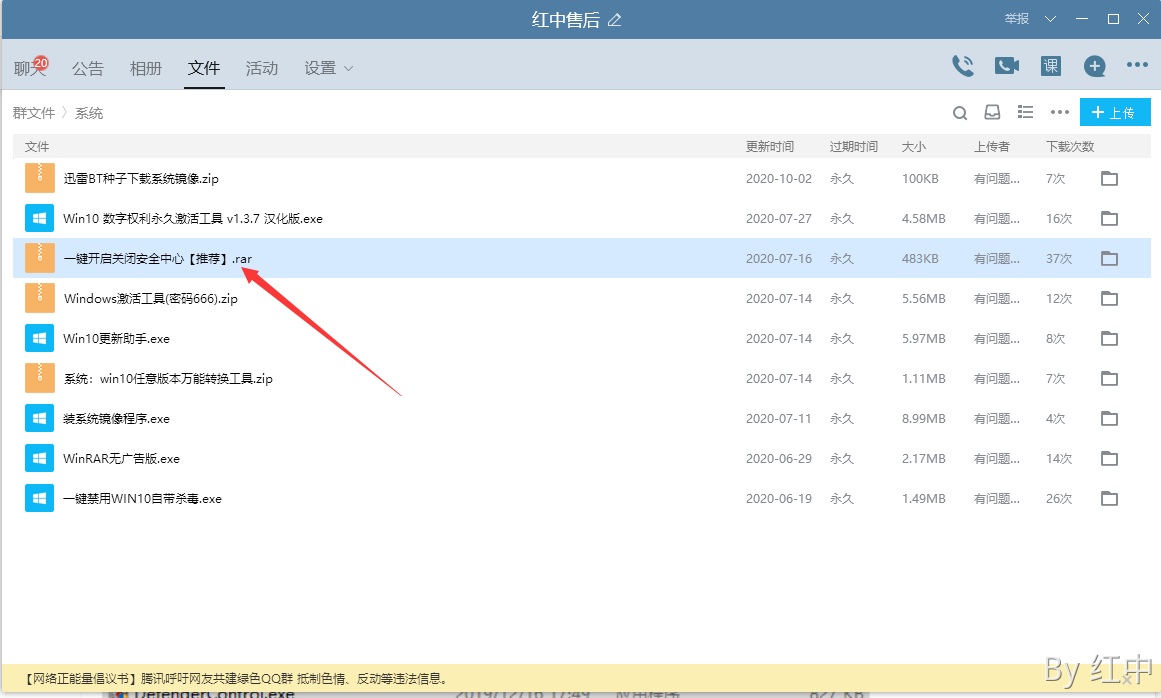1161x698 pixels.
Task: Open the 设置 dropdown chevron
Action: point(348,68)
